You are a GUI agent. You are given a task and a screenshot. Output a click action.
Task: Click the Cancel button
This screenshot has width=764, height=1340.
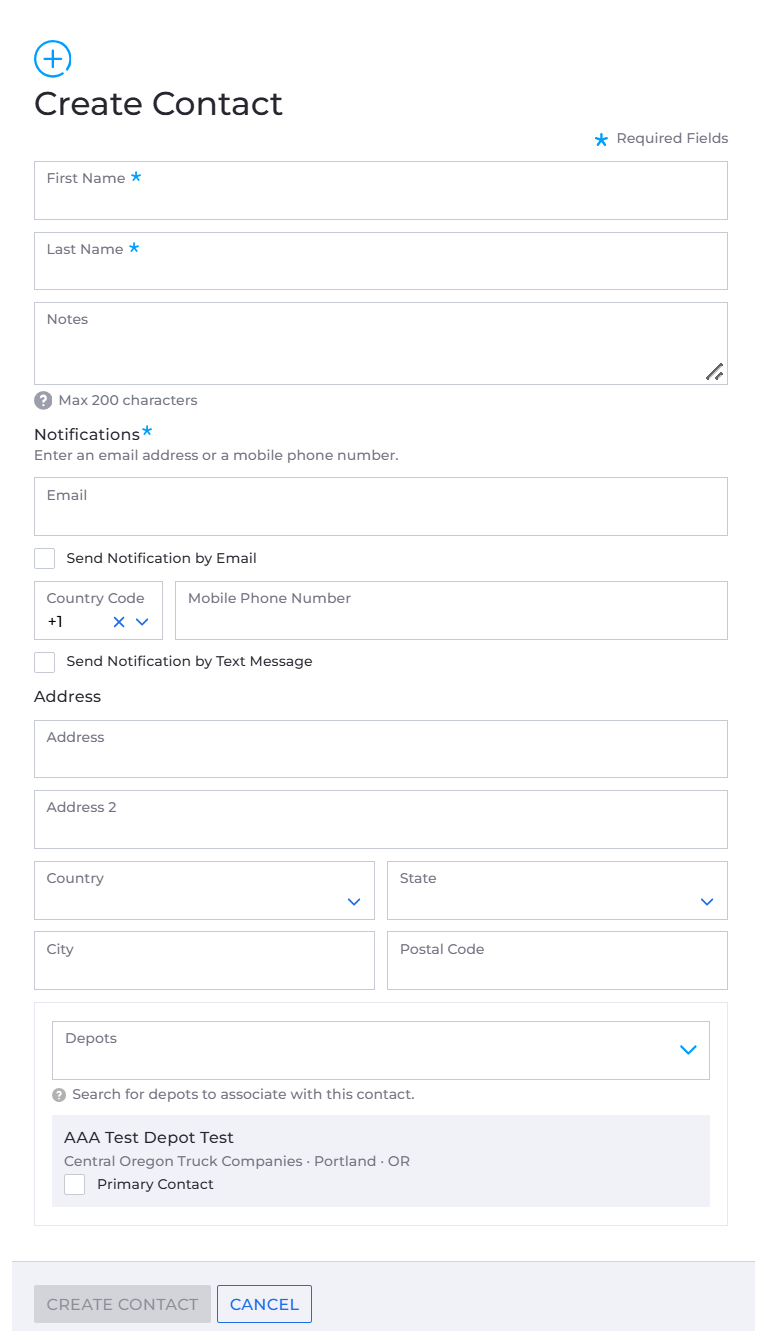(264, 1304)
